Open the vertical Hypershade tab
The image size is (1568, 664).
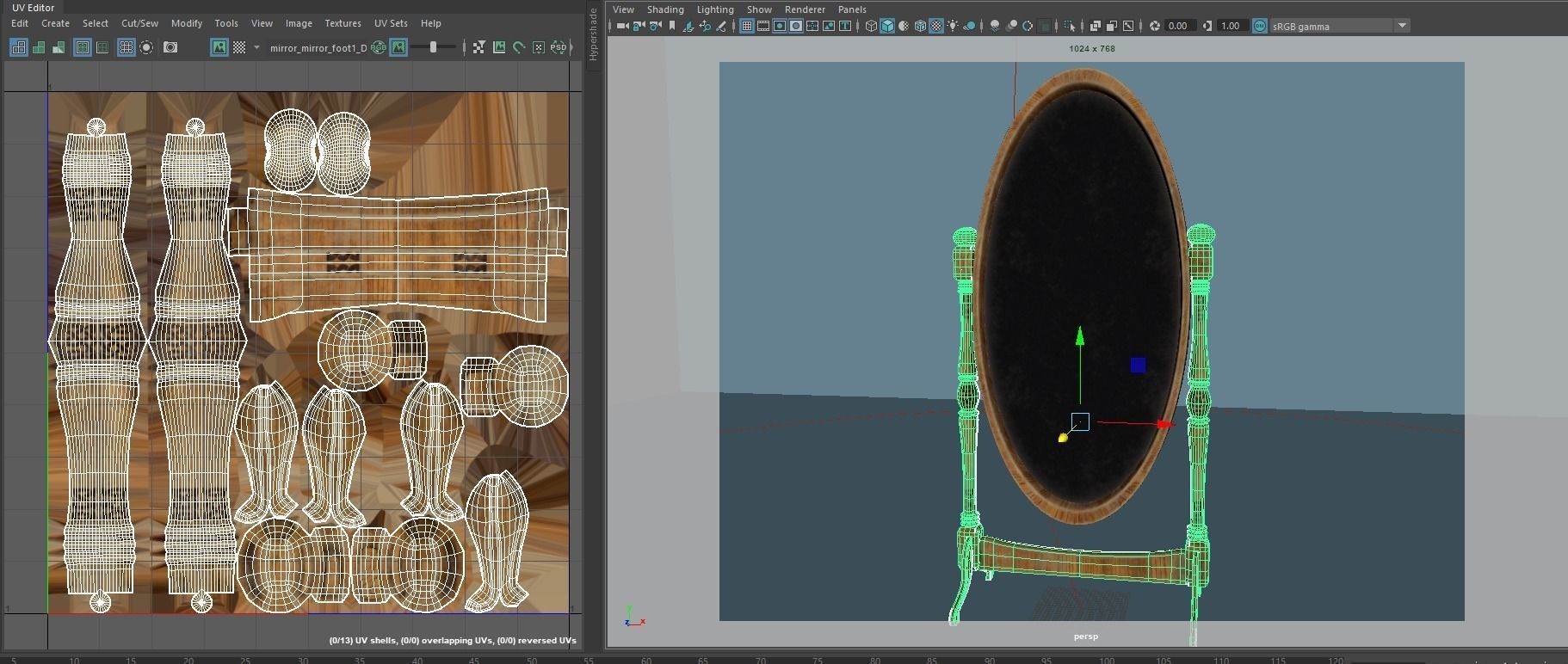click(593, 34)
